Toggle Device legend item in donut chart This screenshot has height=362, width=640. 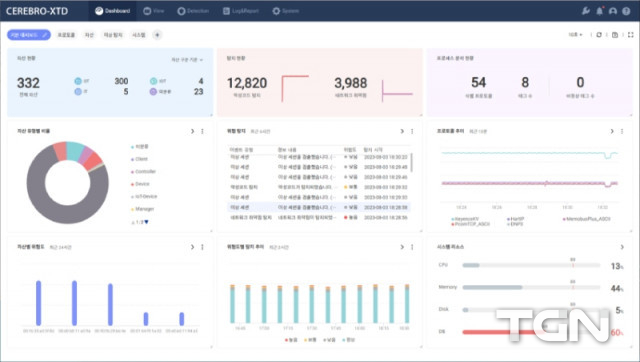tap(140, 184)
